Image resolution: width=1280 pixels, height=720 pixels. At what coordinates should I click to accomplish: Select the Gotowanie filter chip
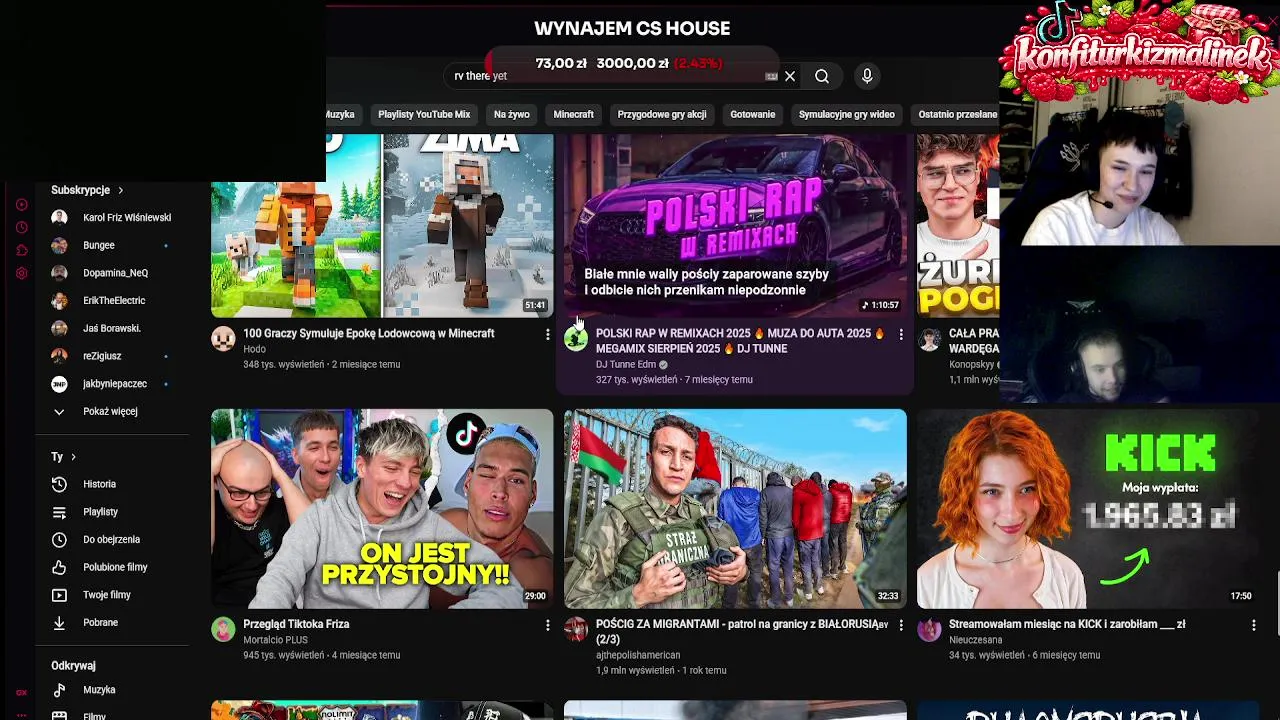click(x=753, y=114)
